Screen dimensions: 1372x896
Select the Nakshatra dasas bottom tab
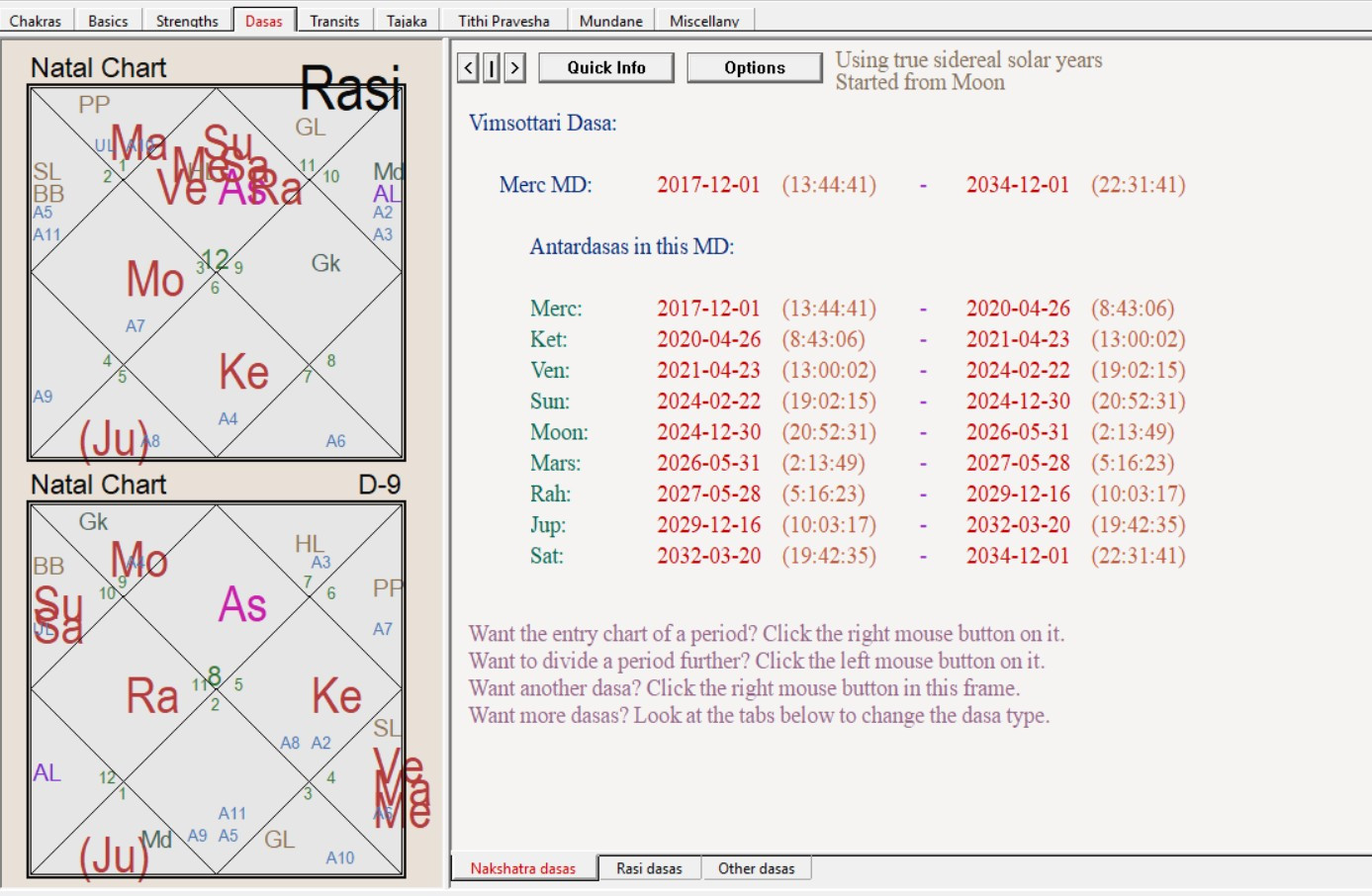[523, 868]
